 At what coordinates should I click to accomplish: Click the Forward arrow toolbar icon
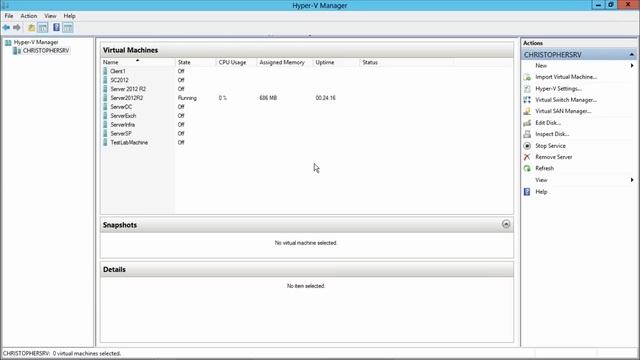tap(17, 28)
